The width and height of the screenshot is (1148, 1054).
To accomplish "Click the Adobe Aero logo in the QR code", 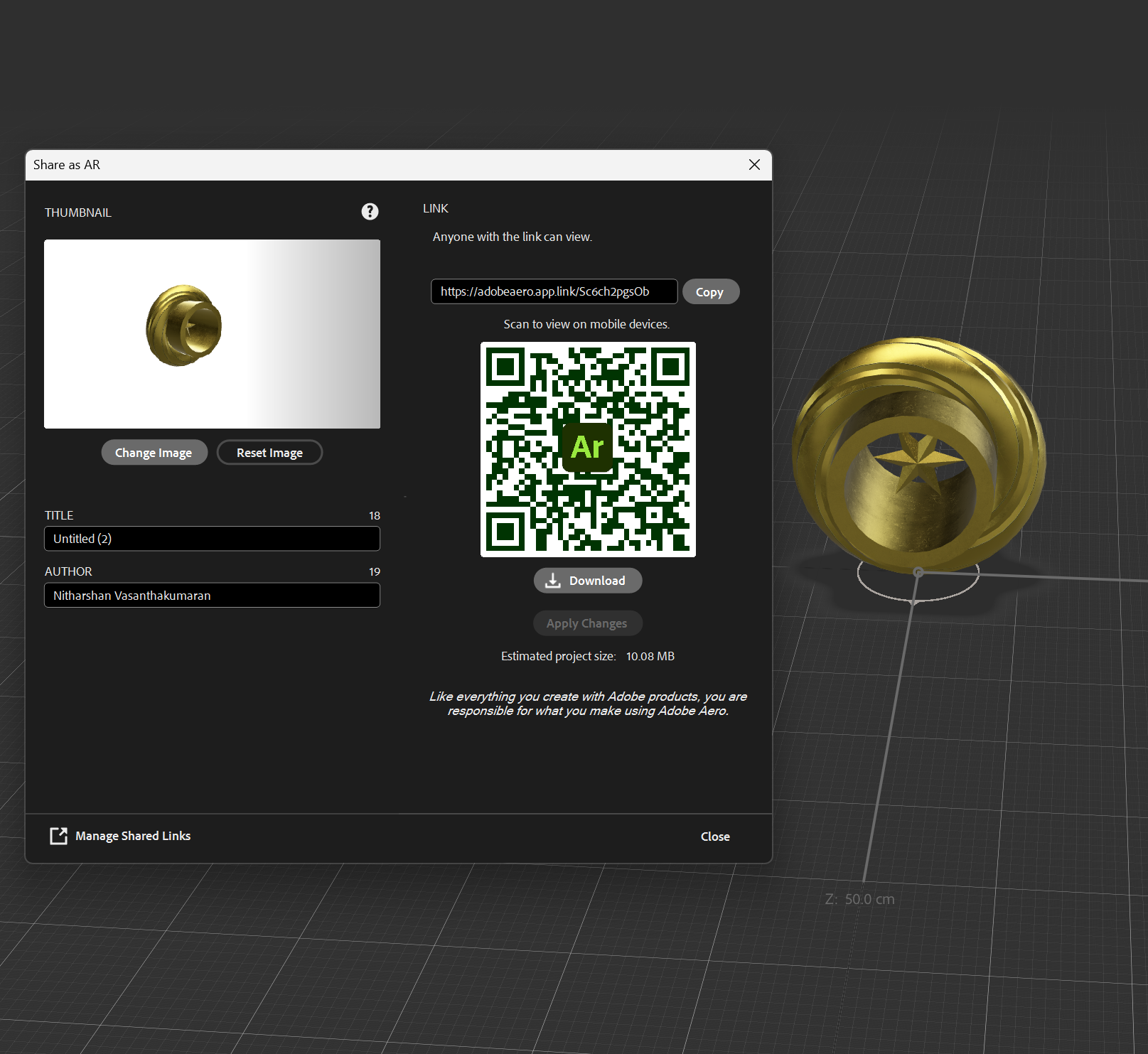I will [x=587, y=446].
